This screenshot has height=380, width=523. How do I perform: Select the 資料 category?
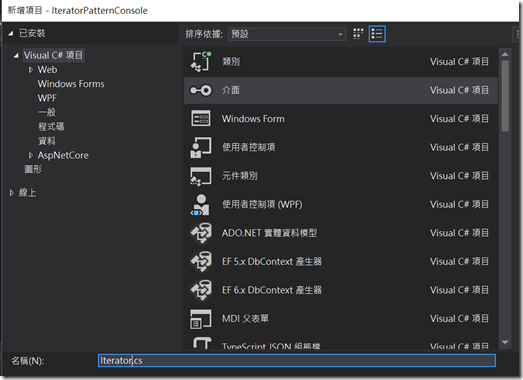click(x=47, y=141)
